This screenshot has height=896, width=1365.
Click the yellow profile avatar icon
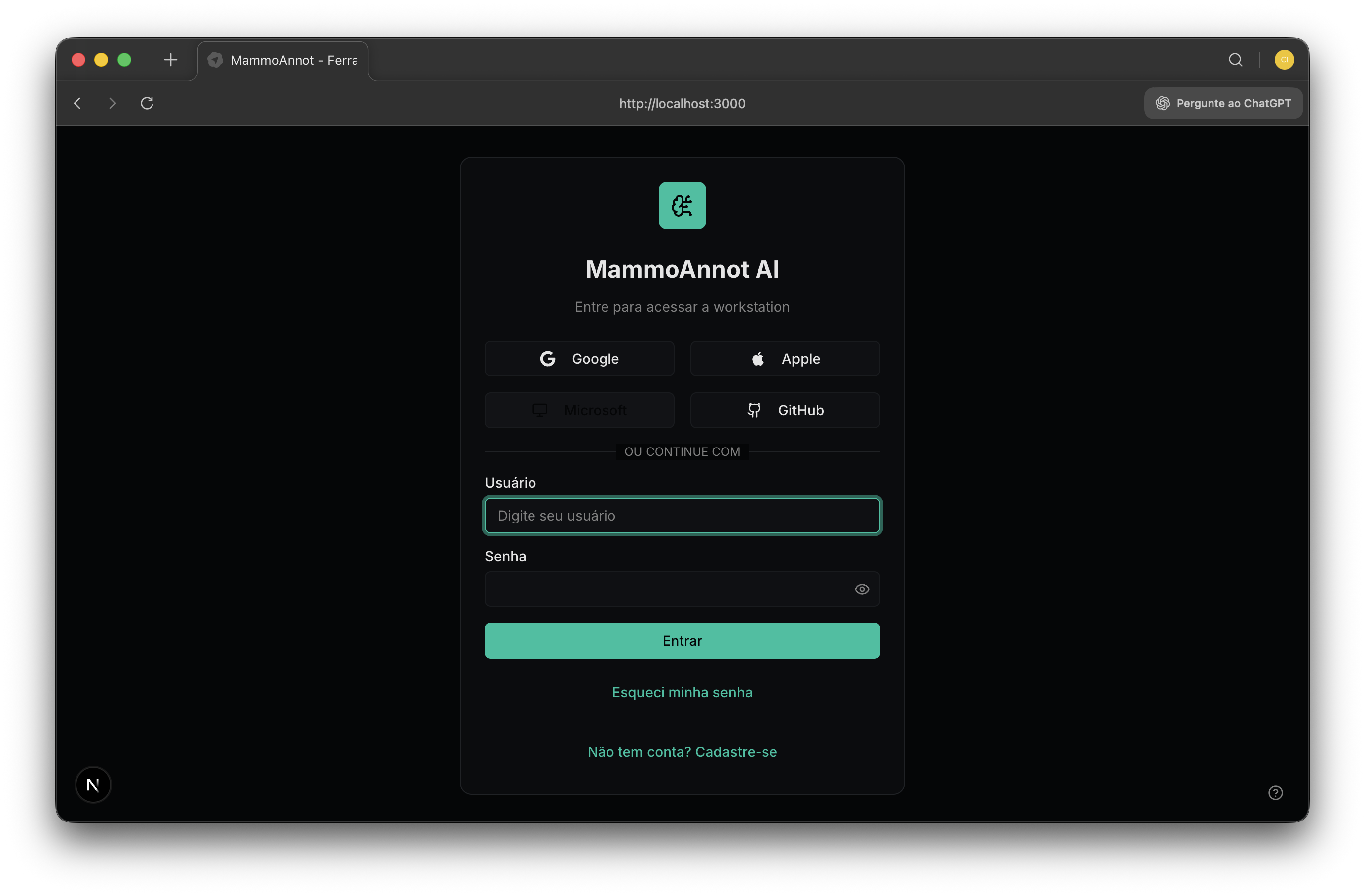pos(1284,59)
